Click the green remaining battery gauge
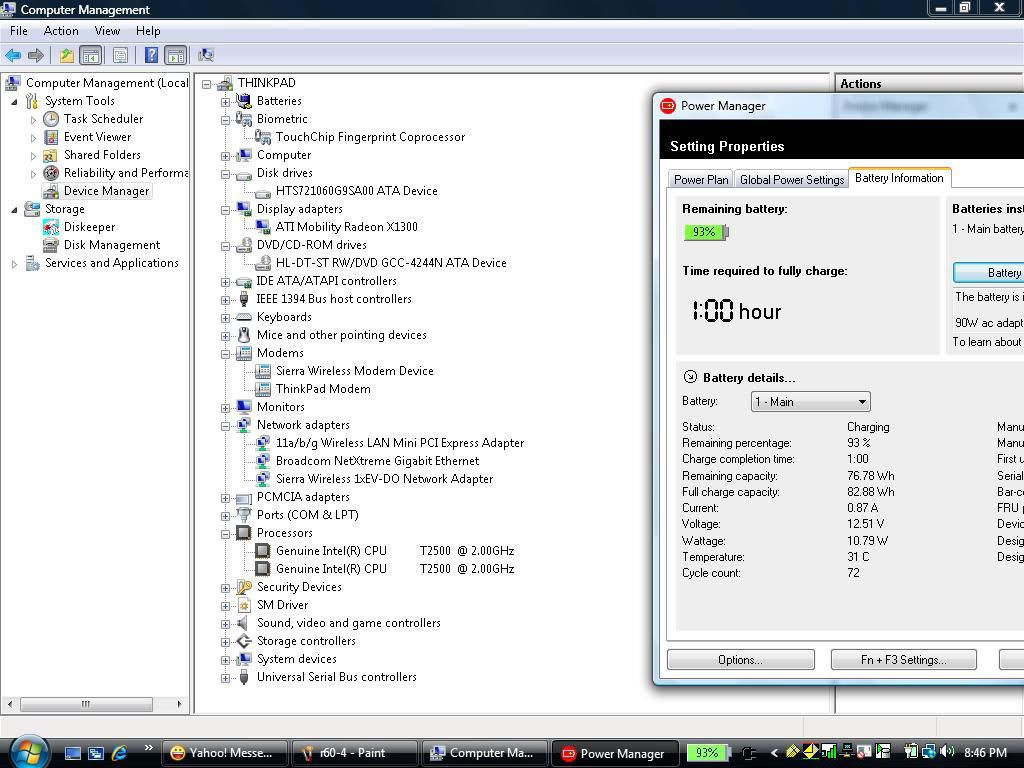 tap(705, 232)
